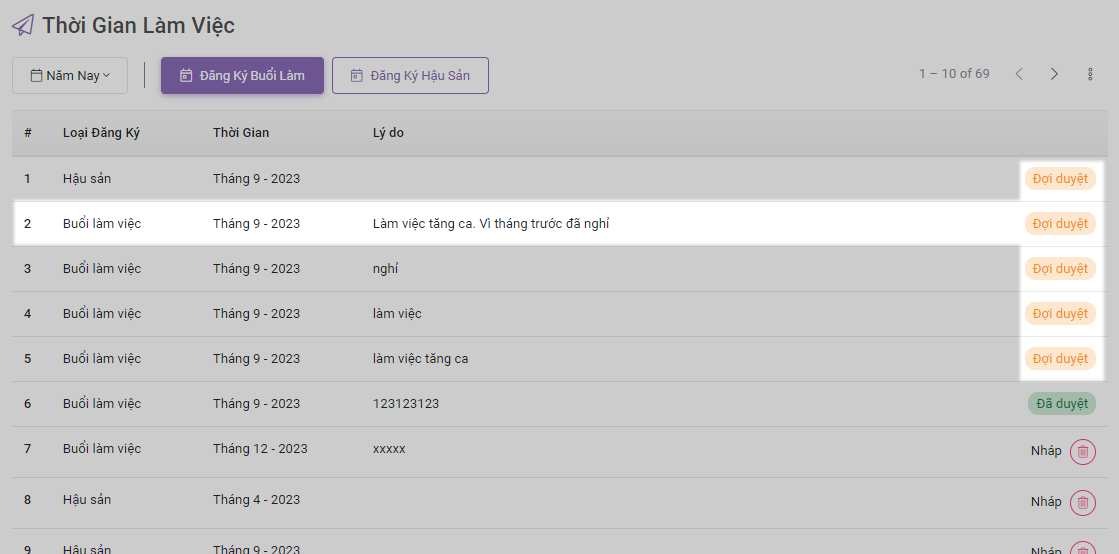Click the Đăng Ký Buổi Làm button

pyautogui.click(x=242, y=76)
